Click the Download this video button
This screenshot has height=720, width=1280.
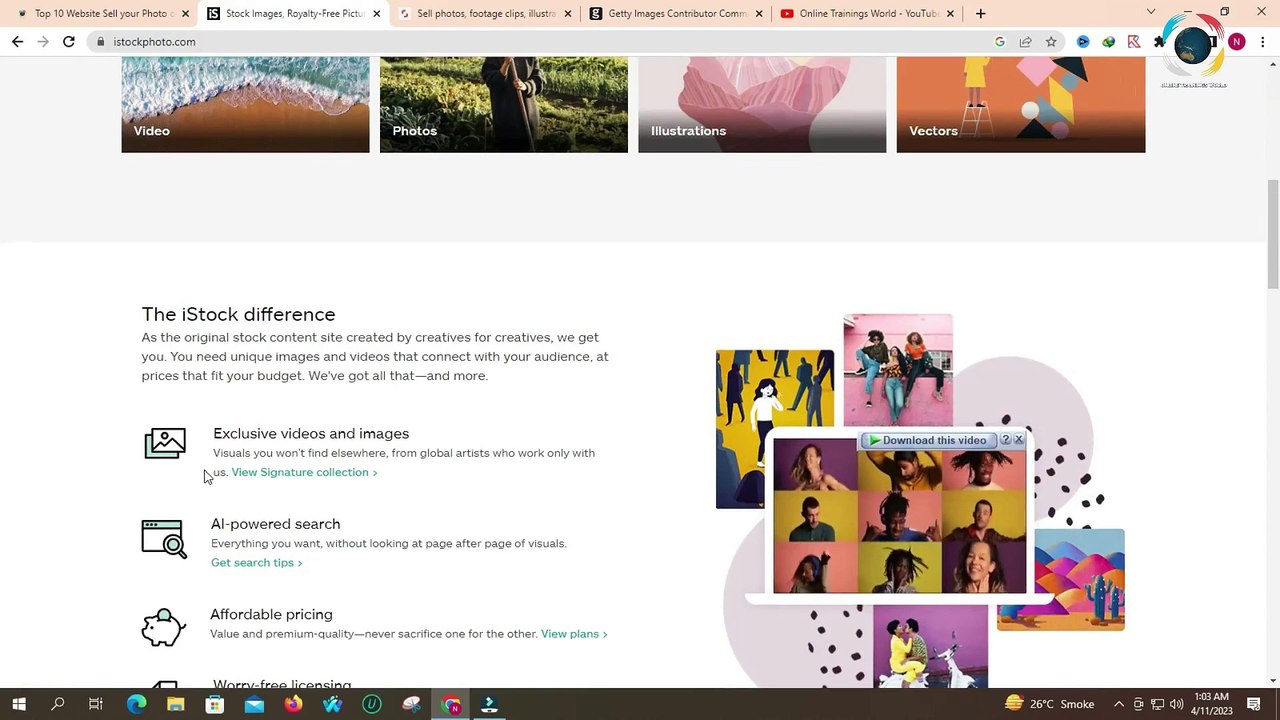coord(928,440)
